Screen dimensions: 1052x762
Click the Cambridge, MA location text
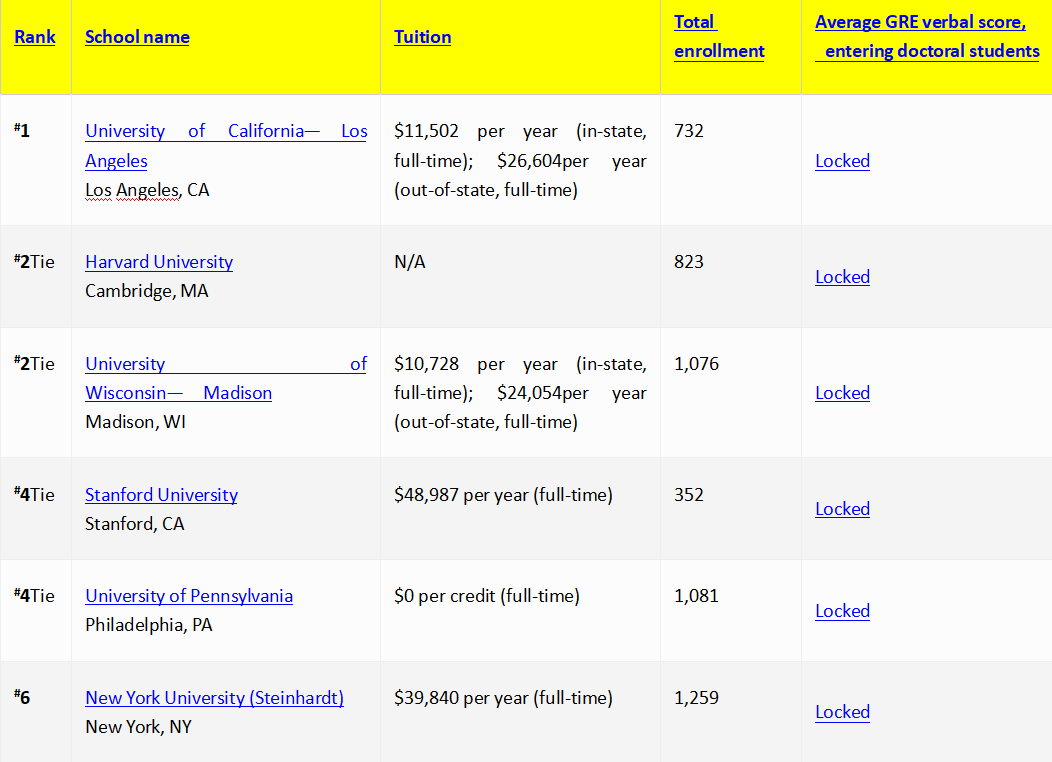tap(146, 291)
